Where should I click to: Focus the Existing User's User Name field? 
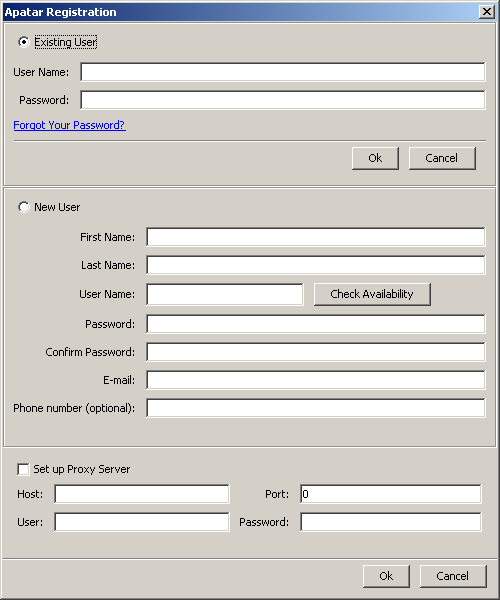click(283, 72)
